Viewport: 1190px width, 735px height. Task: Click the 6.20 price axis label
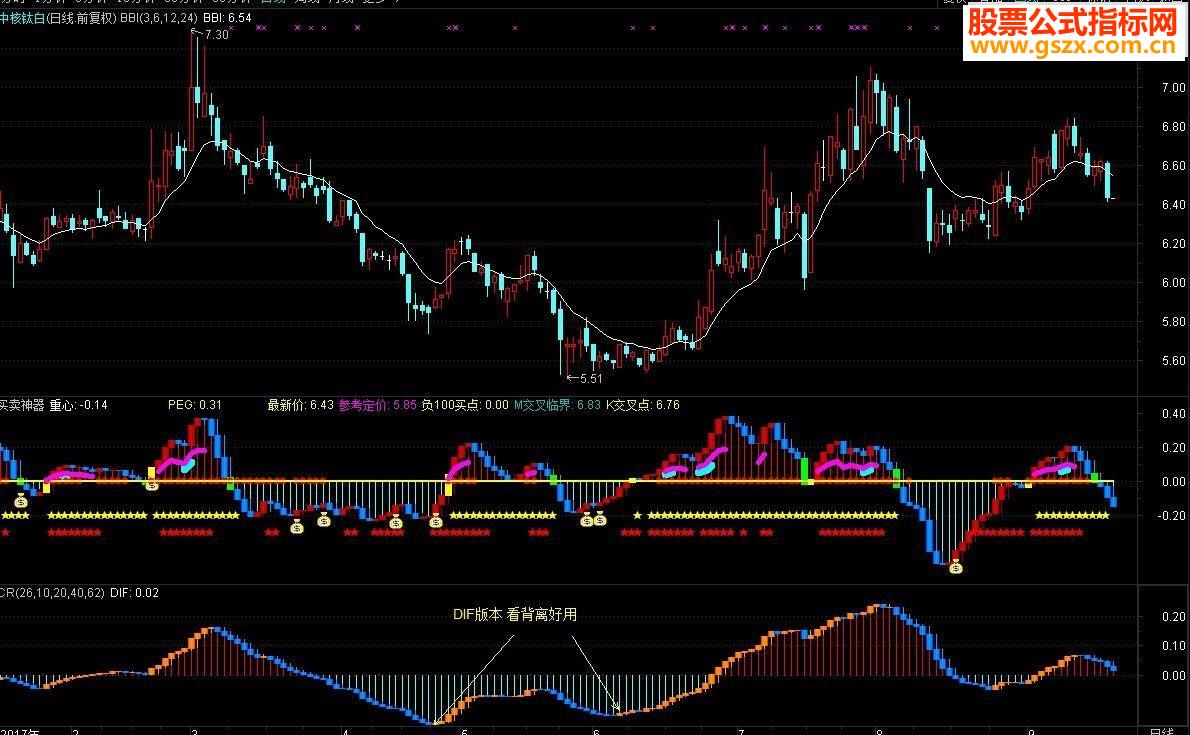point(1173,244)
